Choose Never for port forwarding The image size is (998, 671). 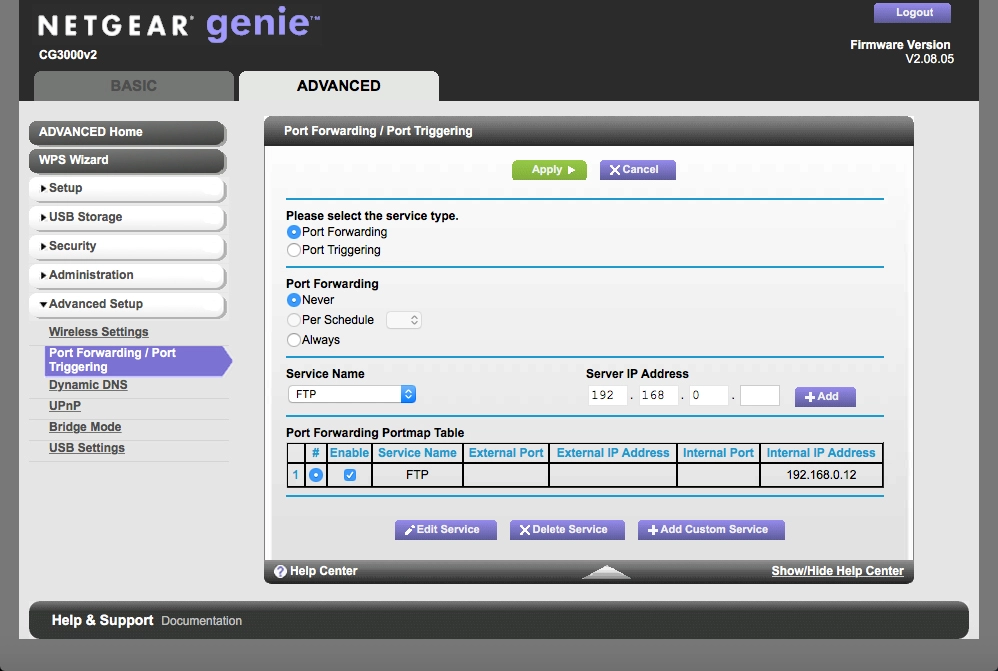[293, 300]
